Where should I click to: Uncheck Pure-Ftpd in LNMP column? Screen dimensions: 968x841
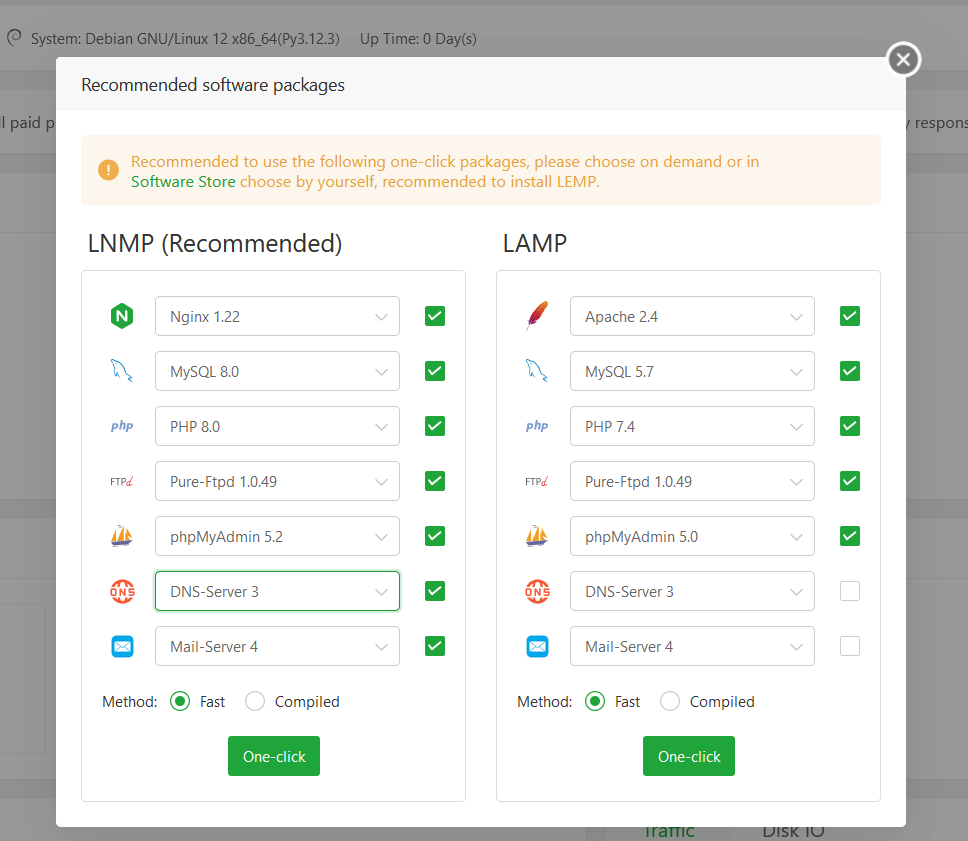pyautogui.click(x=435, y=481)
